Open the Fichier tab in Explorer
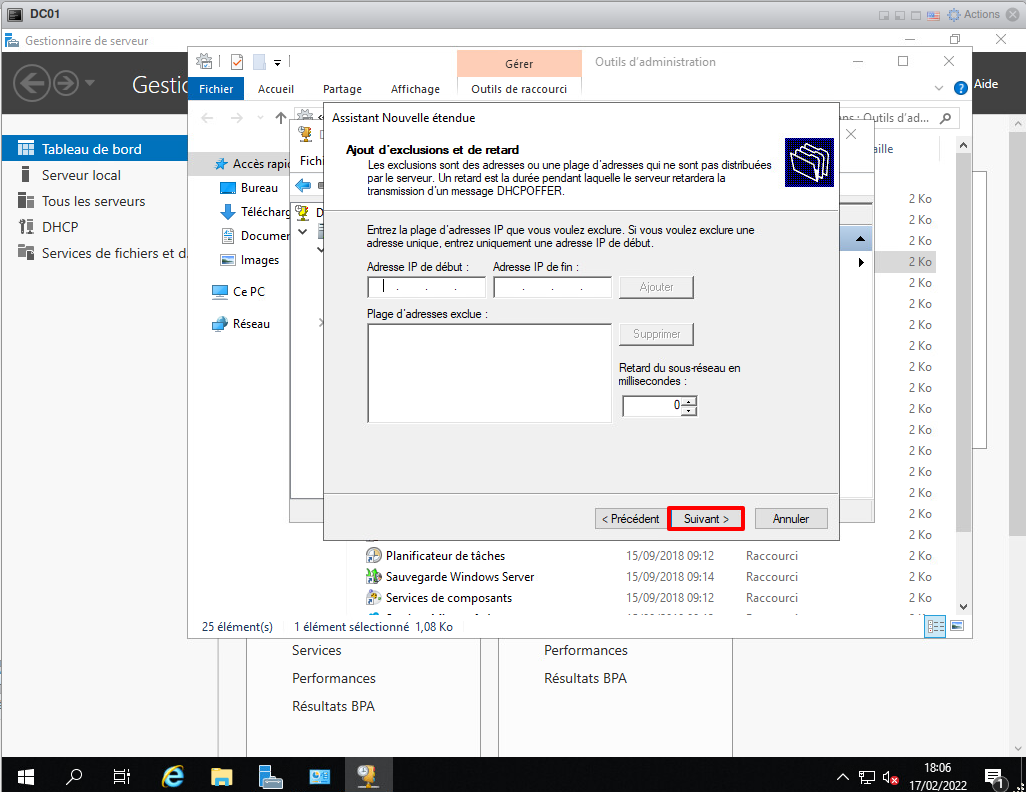1026x792 pixels. coord(216,89)
